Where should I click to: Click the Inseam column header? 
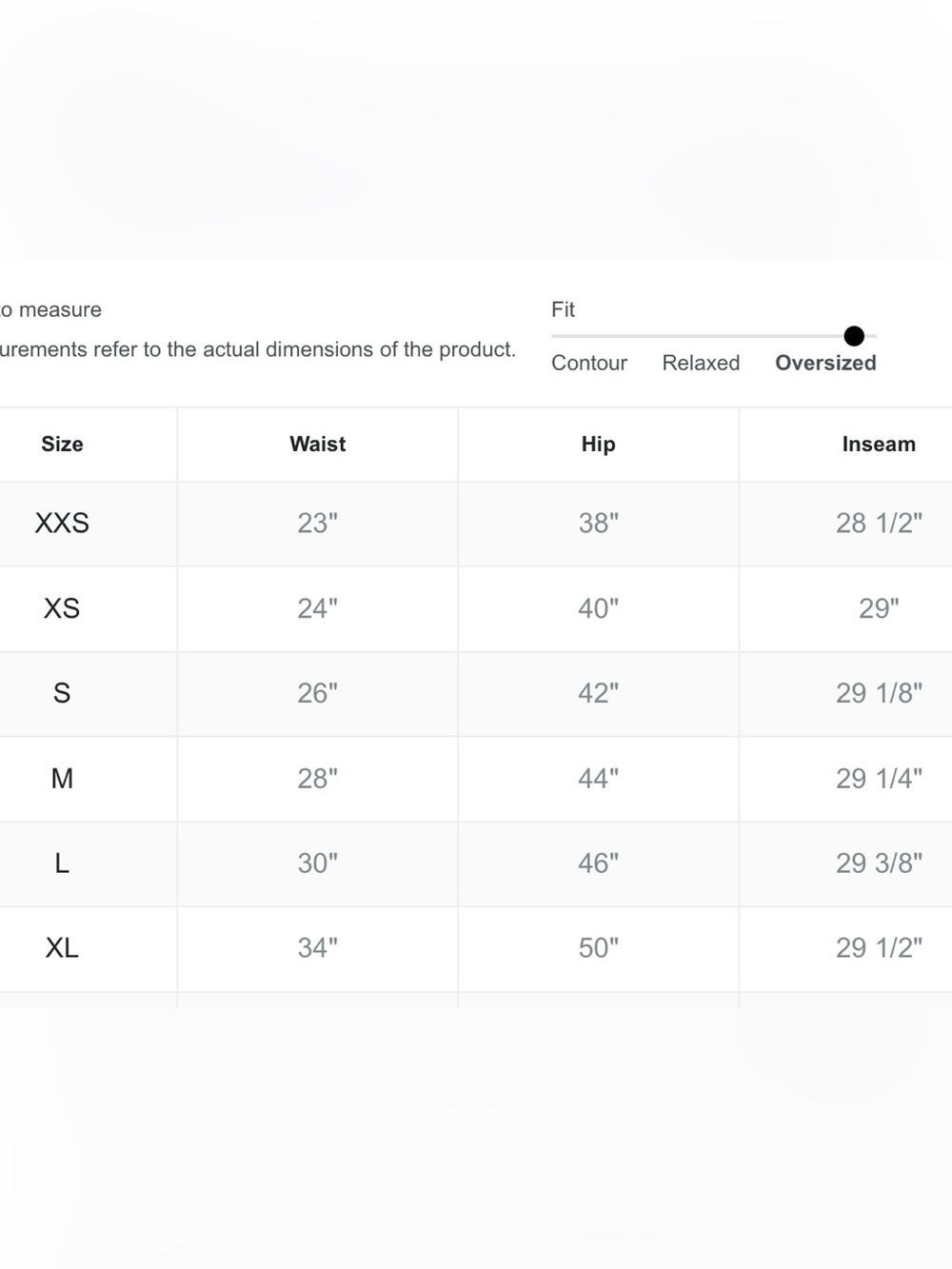pos(879,444)
